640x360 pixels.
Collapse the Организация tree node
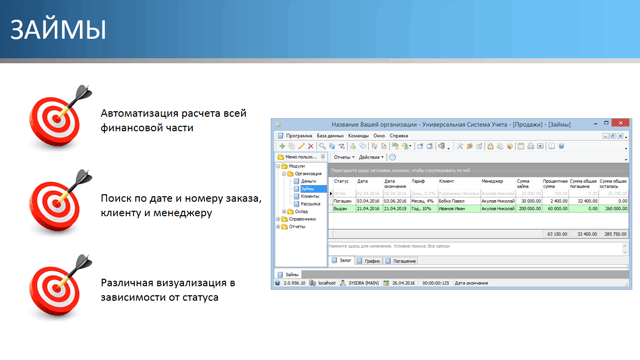(284, 173)
